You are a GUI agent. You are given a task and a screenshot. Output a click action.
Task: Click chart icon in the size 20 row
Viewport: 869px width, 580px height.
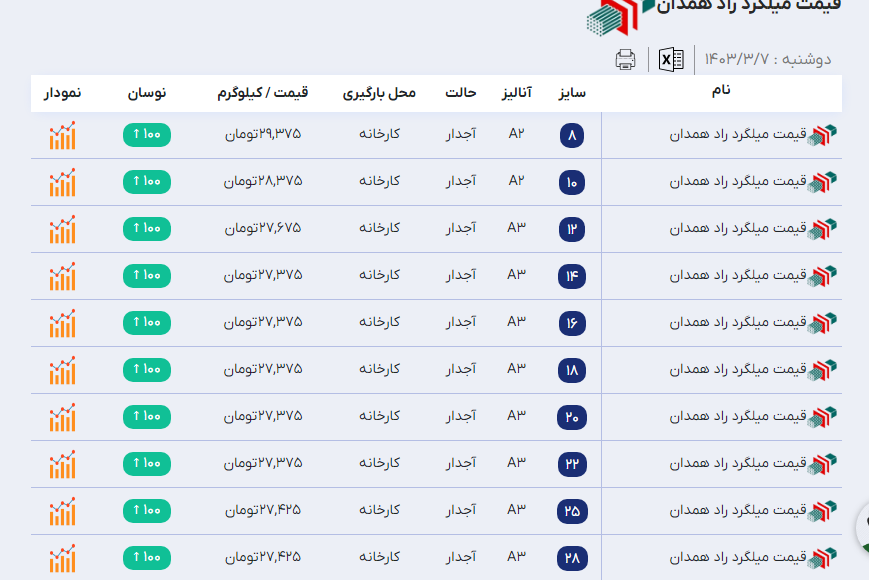(62, 416)
